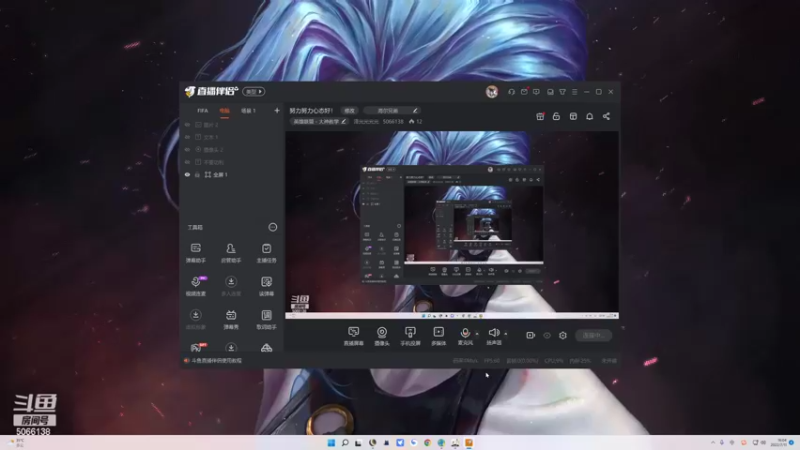Toggle the preview eye icon near settings
Viewport: 800px width, 450px height.
point(547,335)
